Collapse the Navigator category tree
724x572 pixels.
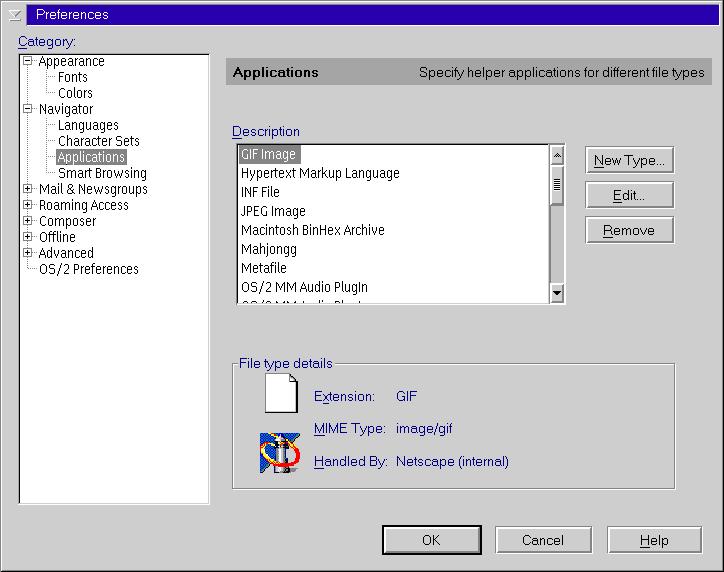pos(28,109)
